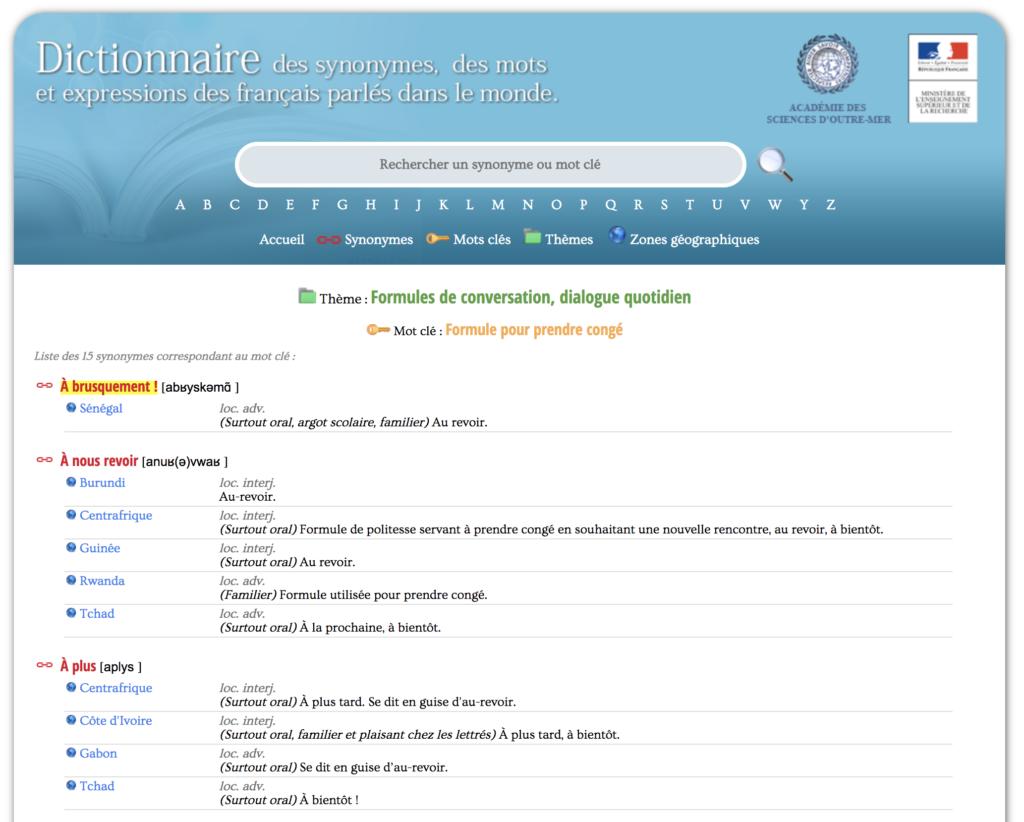This screenshot has height=822, width=1024.
Task: Open the theme Formules de conversation link
Action: pos(530,298)
